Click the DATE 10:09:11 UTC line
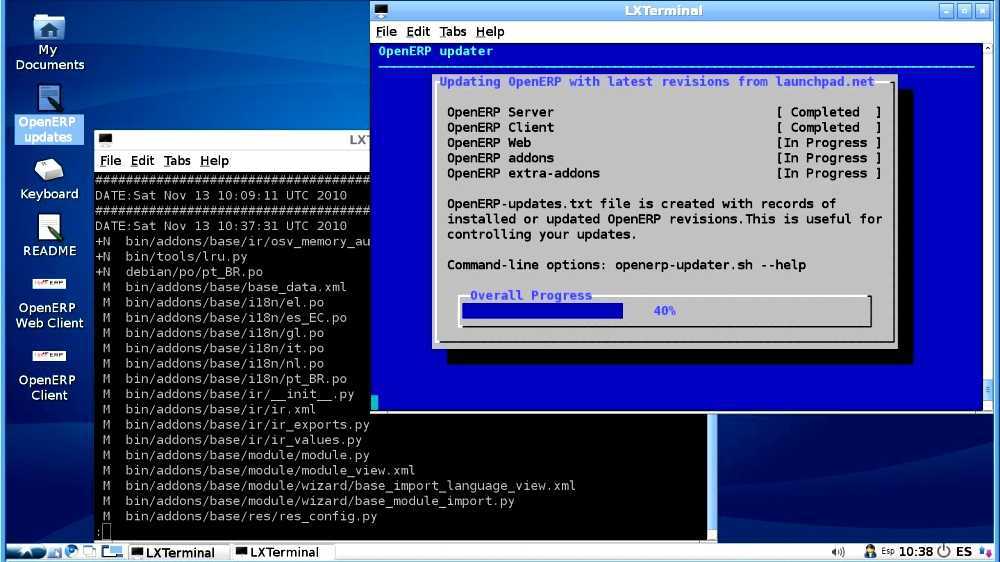1000x562 pixels. pyautogui.click(x=221, y=195)
